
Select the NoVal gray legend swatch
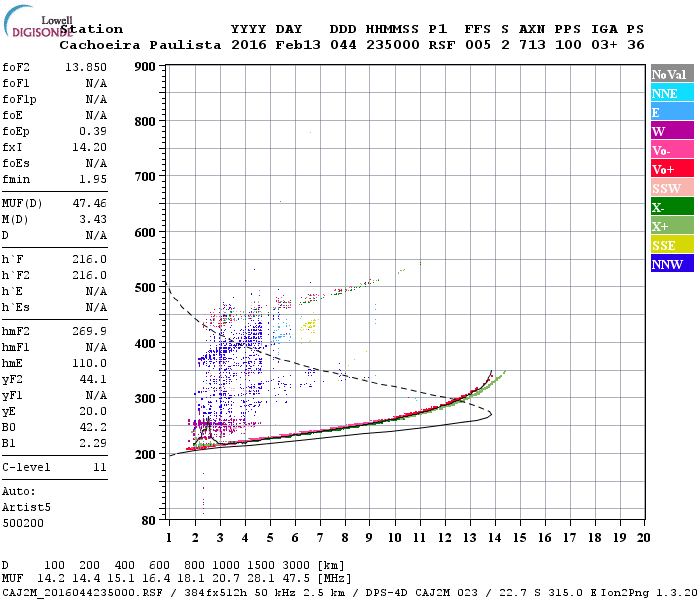click(672, 74)
